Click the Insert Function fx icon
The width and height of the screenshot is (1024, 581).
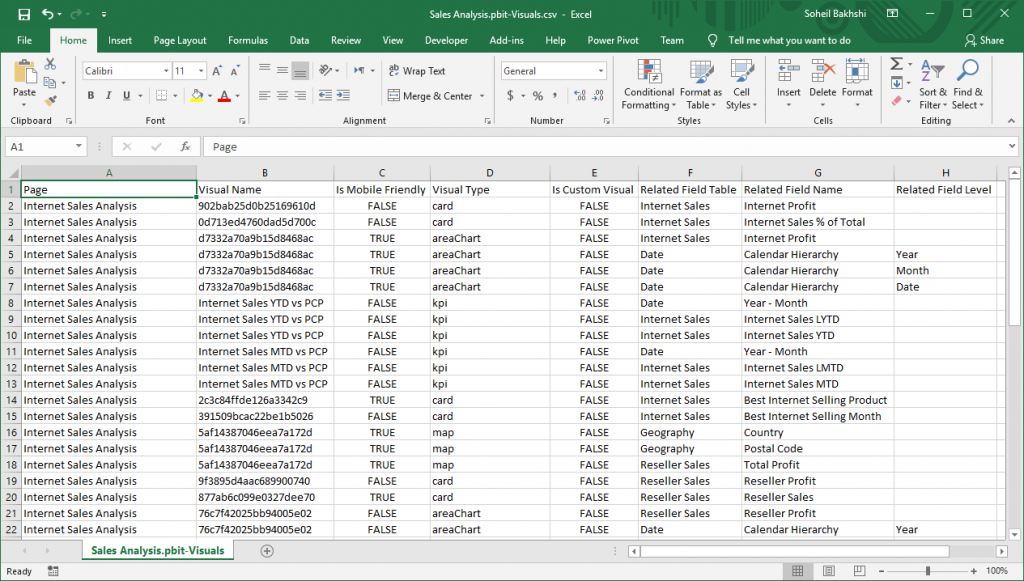184,146
